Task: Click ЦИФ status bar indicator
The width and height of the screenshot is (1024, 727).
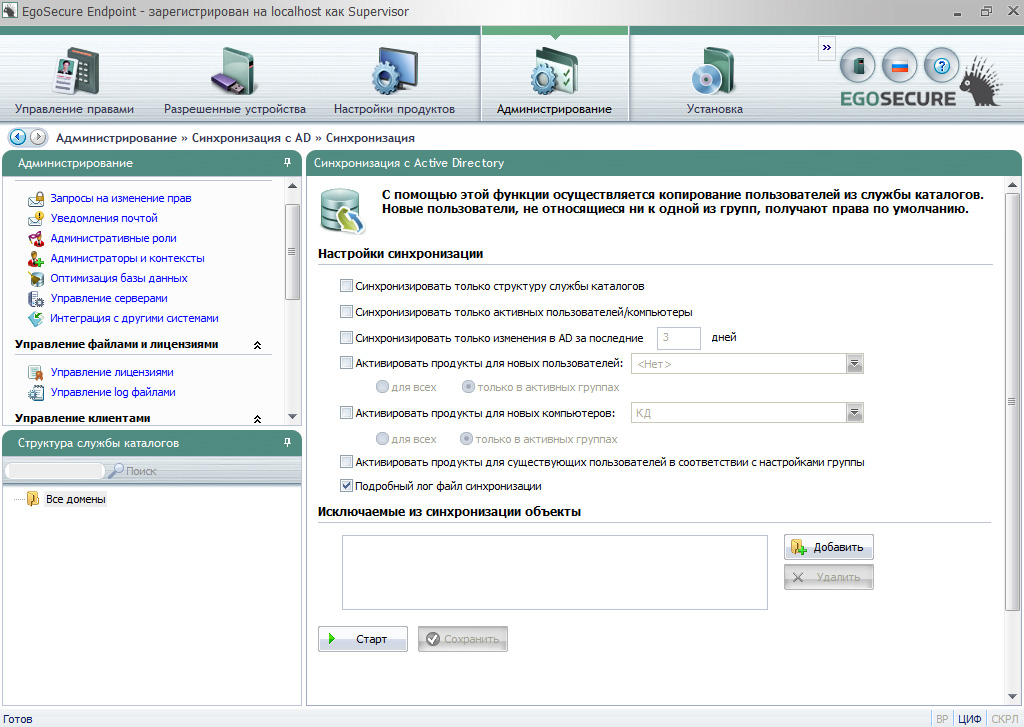Action: [x=970, y=719]
